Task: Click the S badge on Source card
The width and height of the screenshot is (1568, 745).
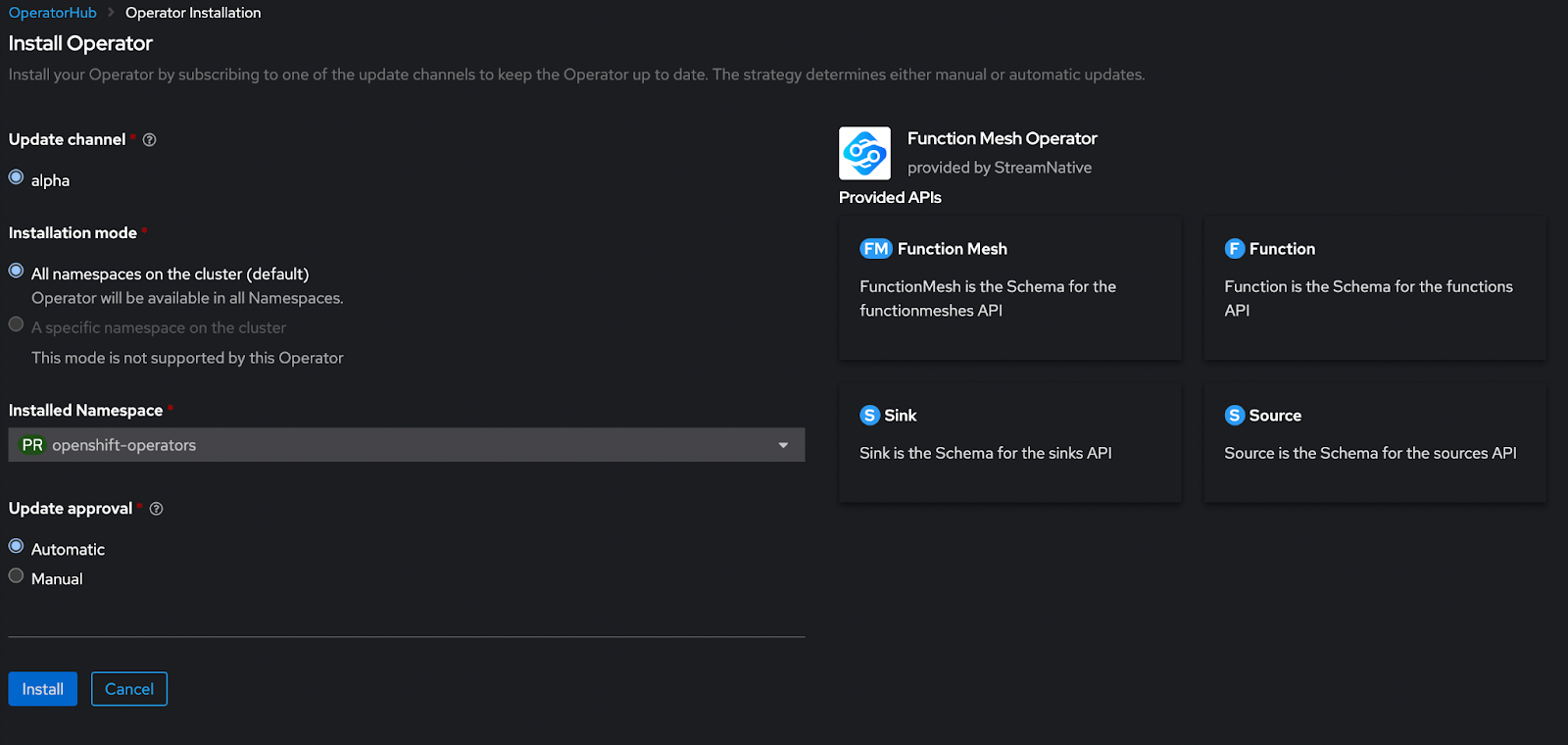Action: [1235, 416]
